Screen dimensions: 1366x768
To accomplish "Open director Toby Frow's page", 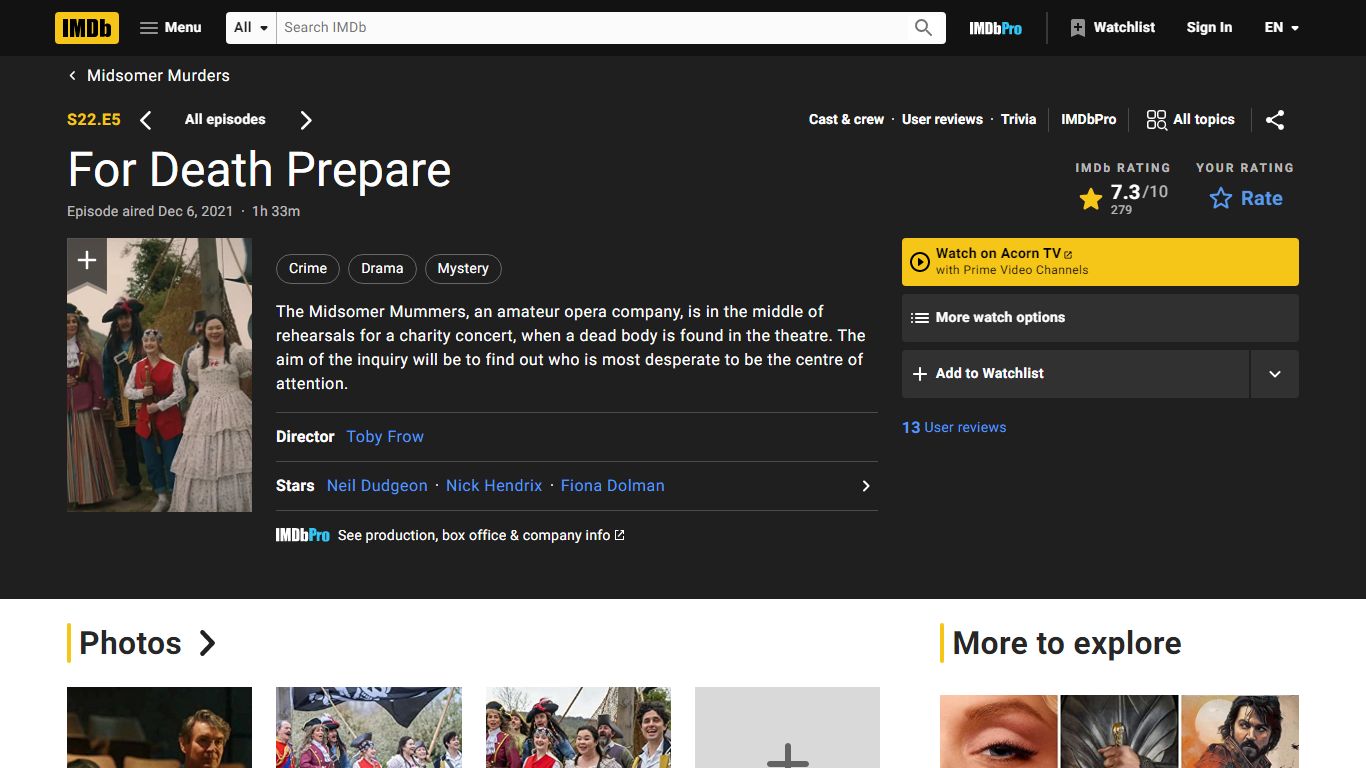I will [x=385, y=437].
